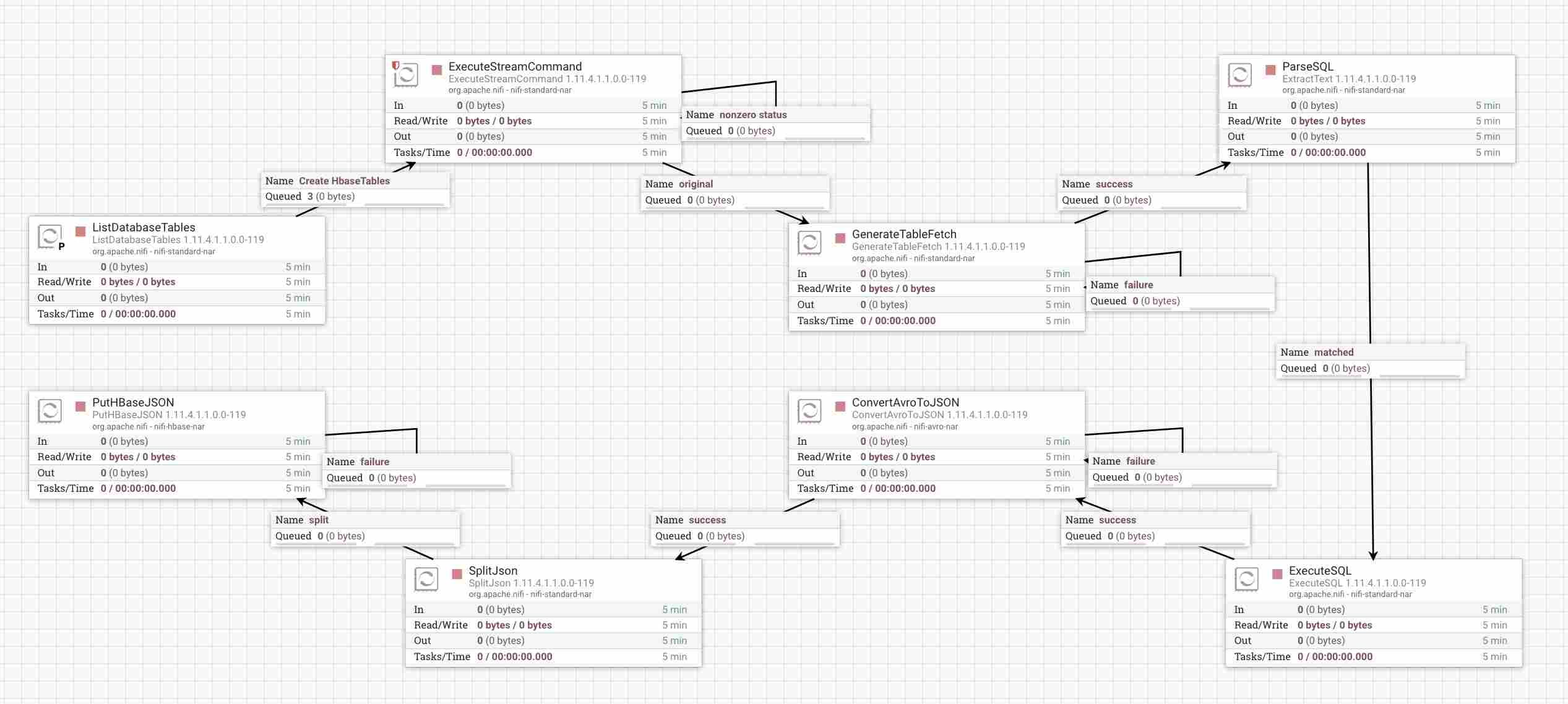Click the PutHBaseJSON processor name
Image resolution: width=1568 pixels, height=704 pixels.
(x=133, y=403)
